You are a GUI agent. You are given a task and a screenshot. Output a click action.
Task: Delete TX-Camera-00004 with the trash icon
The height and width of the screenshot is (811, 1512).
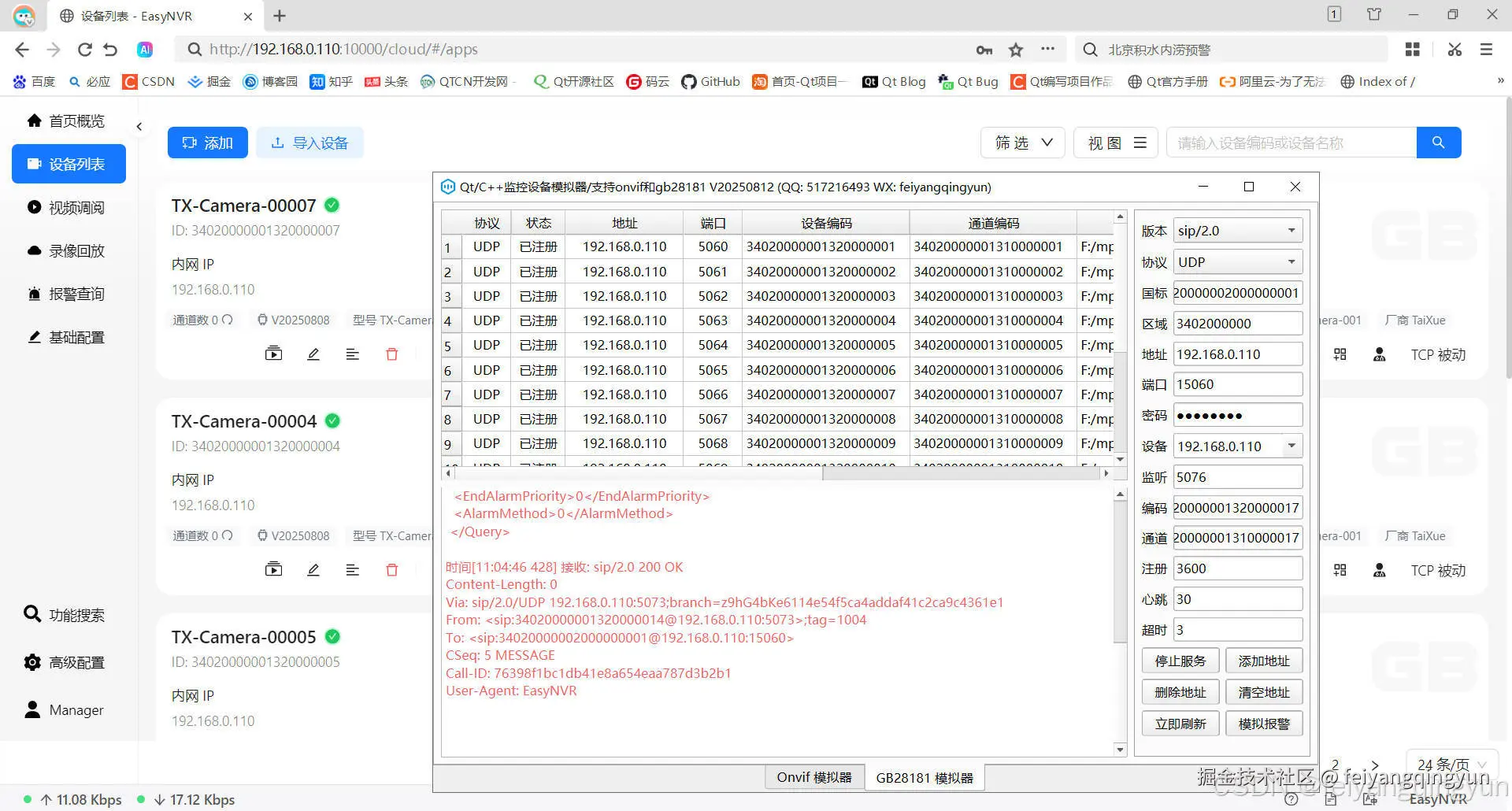click(391, 569)
